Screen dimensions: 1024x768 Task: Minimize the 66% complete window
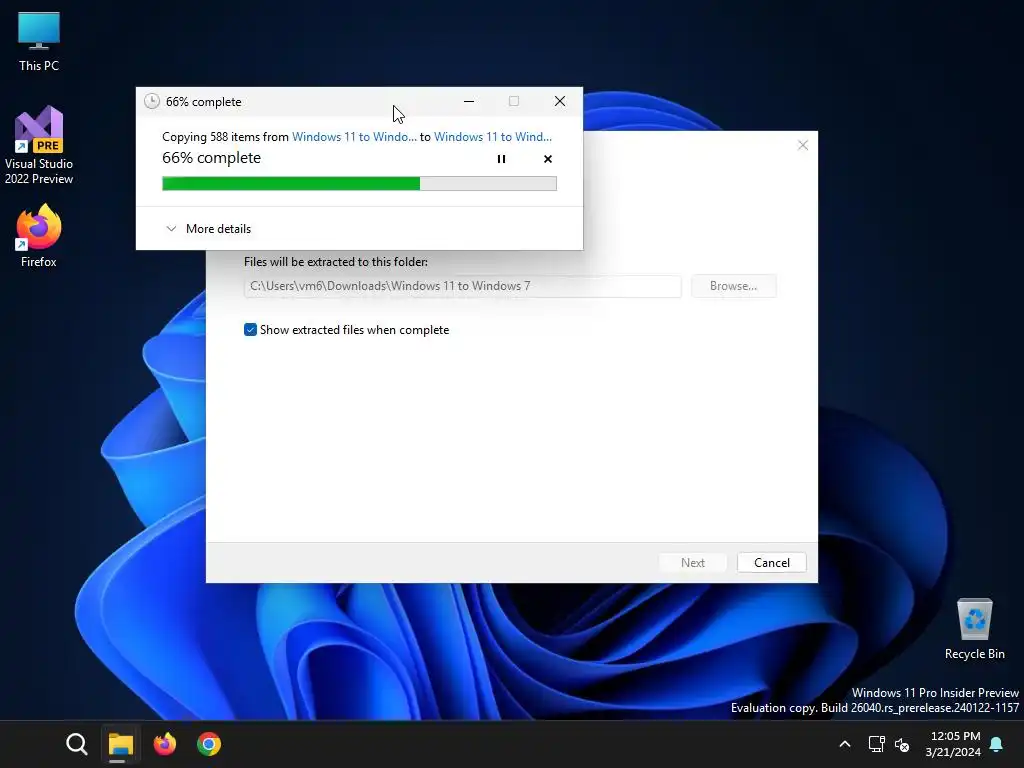469,101
